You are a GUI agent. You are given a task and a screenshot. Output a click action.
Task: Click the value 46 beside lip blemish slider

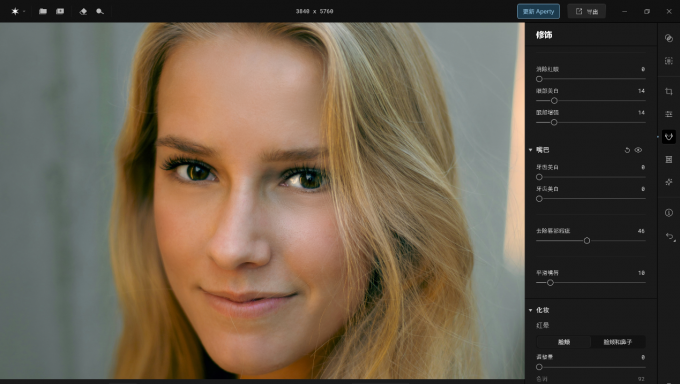[641, 231]
